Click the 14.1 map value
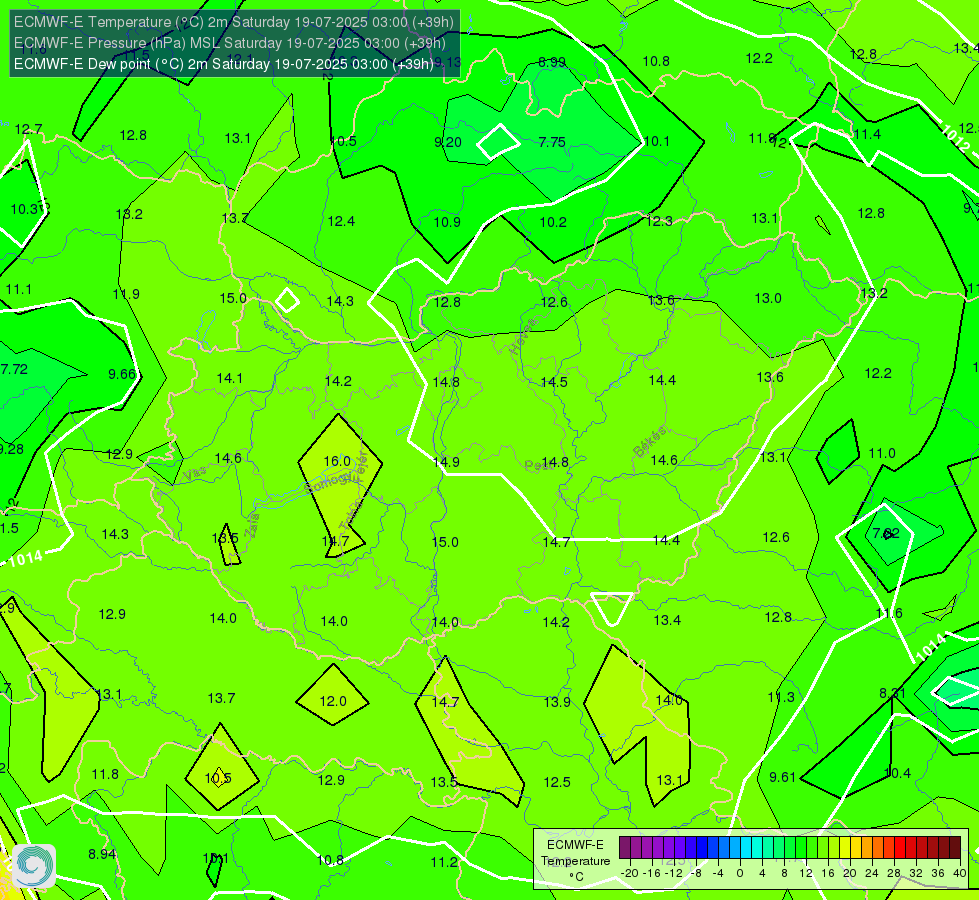Screen dimensions: 979x900 (229, 378)
